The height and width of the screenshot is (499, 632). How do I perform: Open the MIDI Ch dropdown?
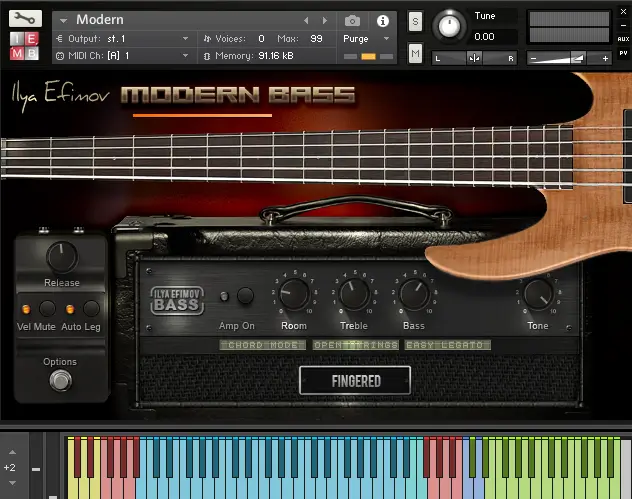point(185,56)
